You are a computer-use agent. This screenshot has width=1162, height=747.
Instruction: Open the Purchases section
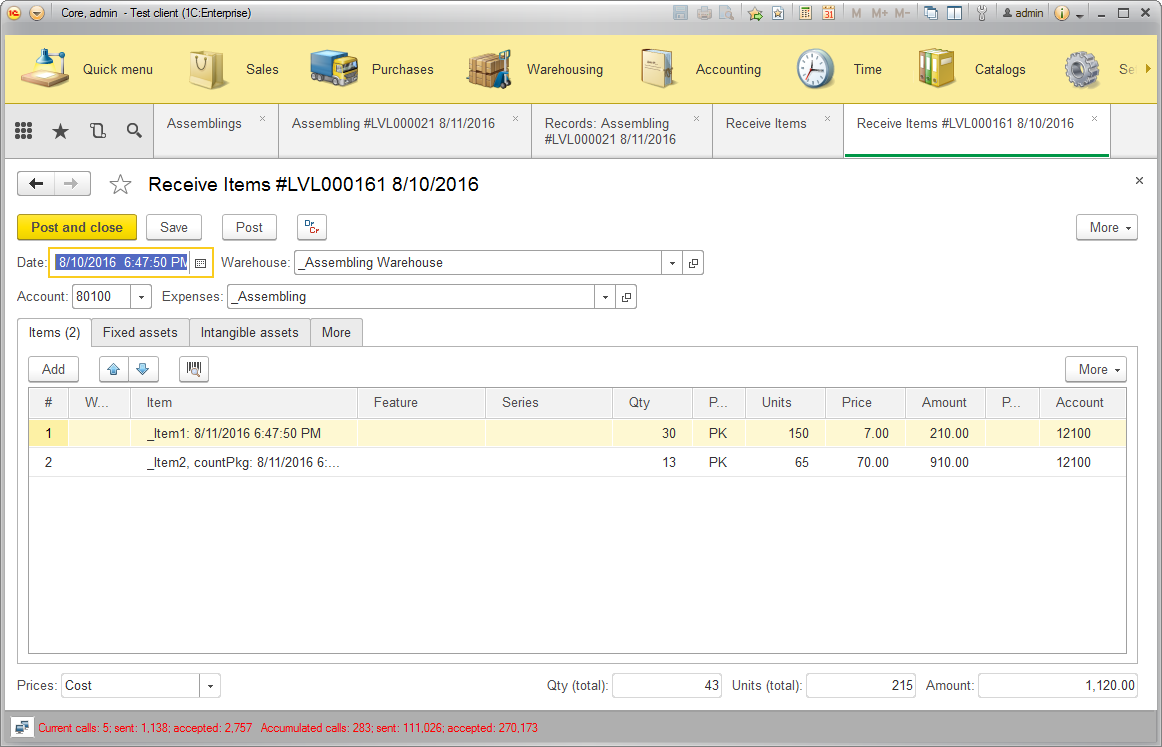click(371, 69)
